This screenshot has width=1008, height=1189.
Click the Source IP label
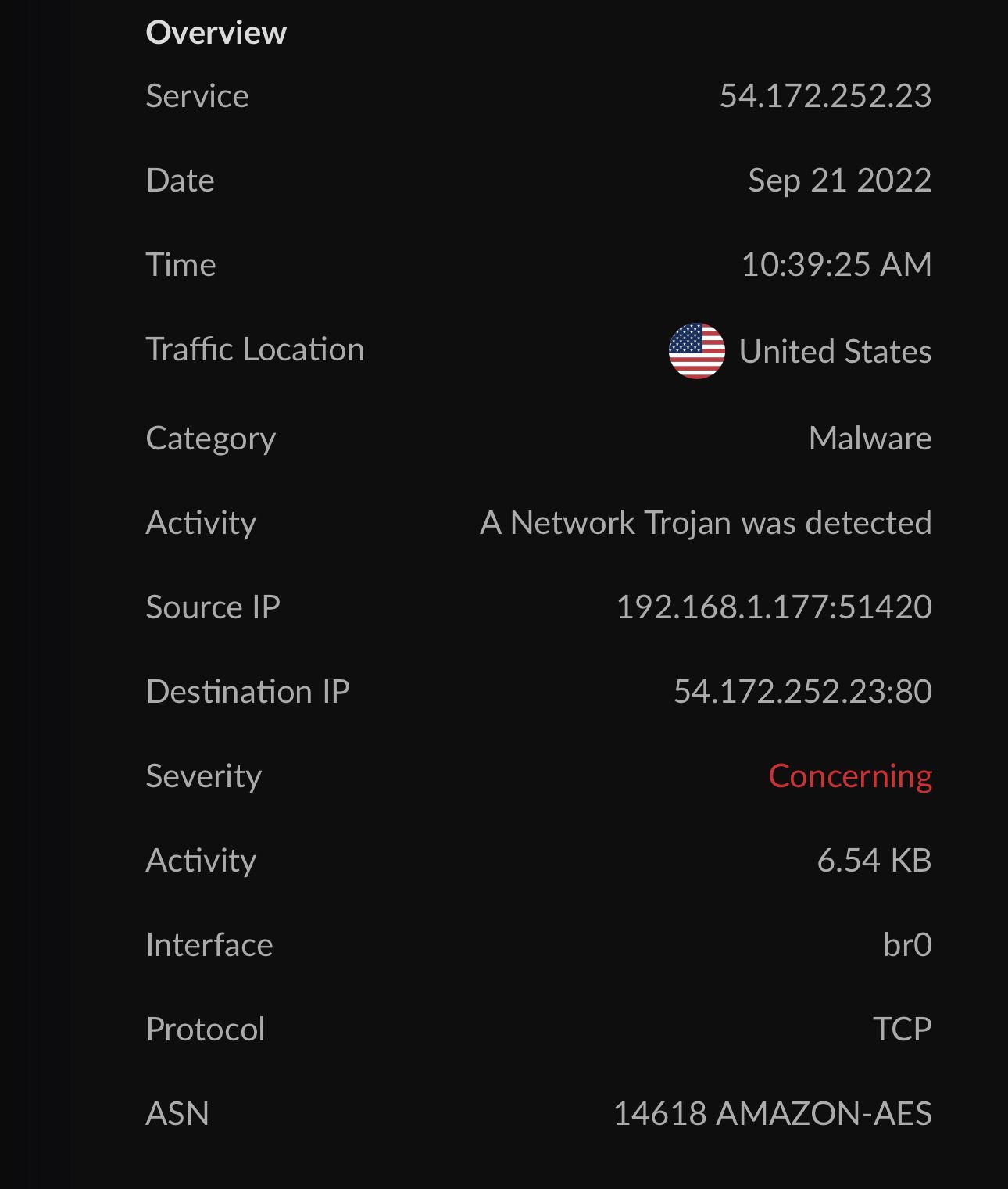213,607
